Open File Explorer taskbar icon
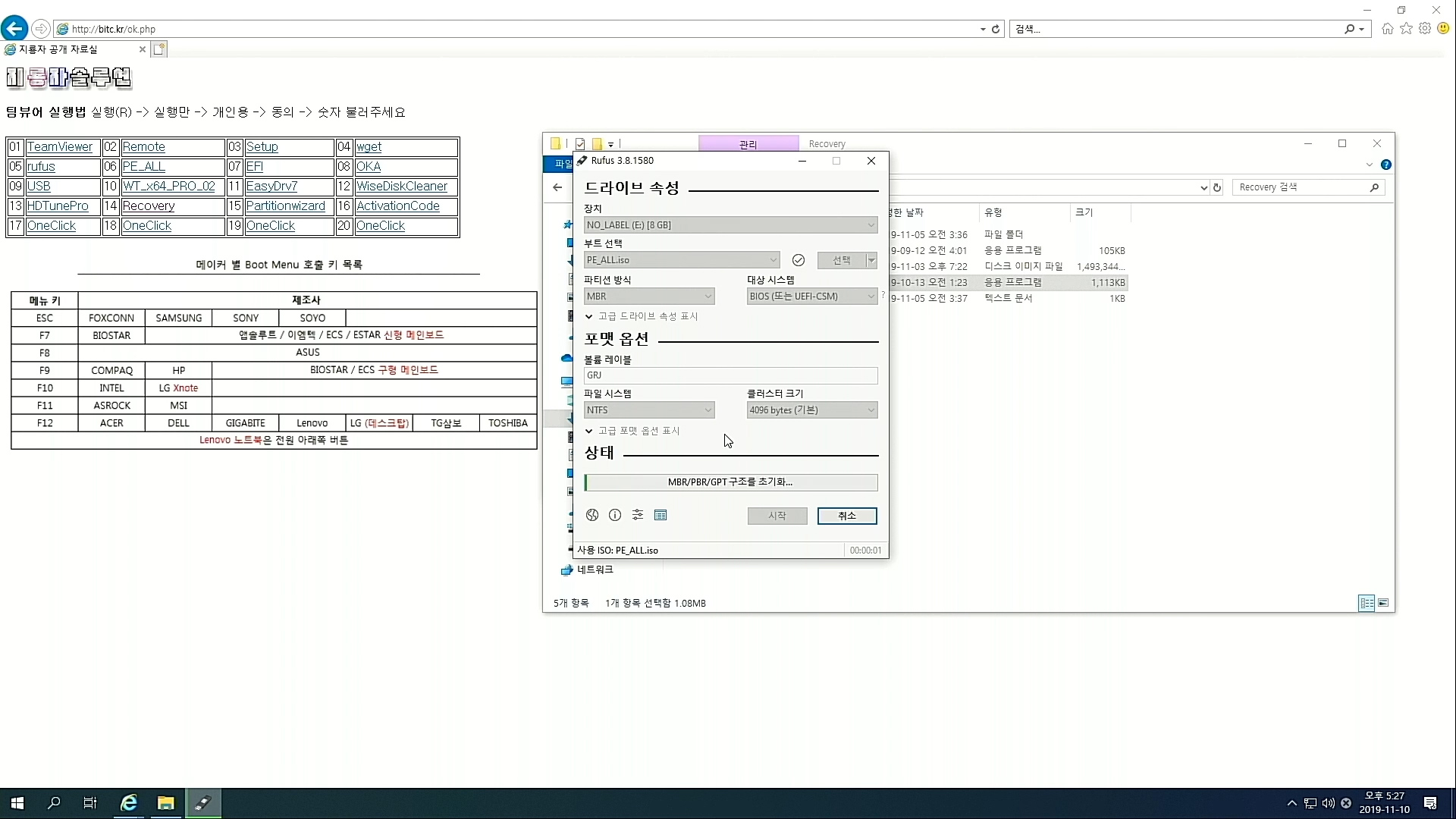1456x819 pixels. (x=165, y=803)
